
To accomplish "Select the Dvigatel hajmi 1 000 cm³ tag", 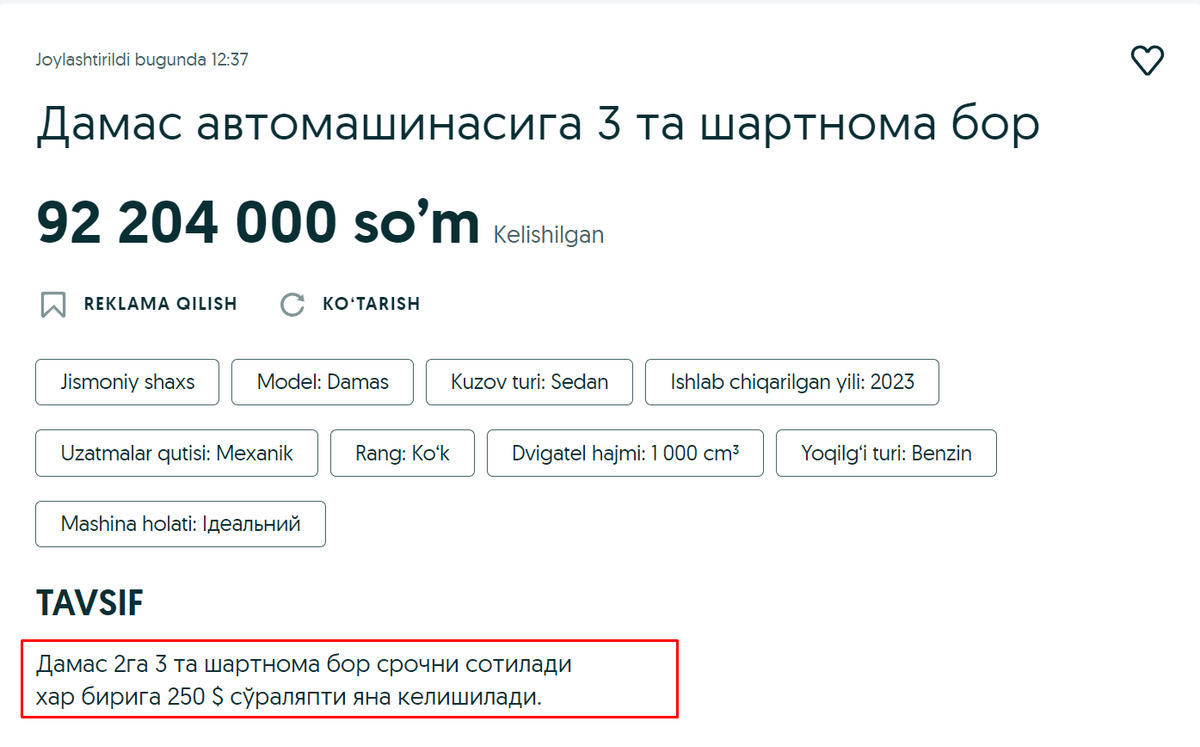I will tap(625, 453).
